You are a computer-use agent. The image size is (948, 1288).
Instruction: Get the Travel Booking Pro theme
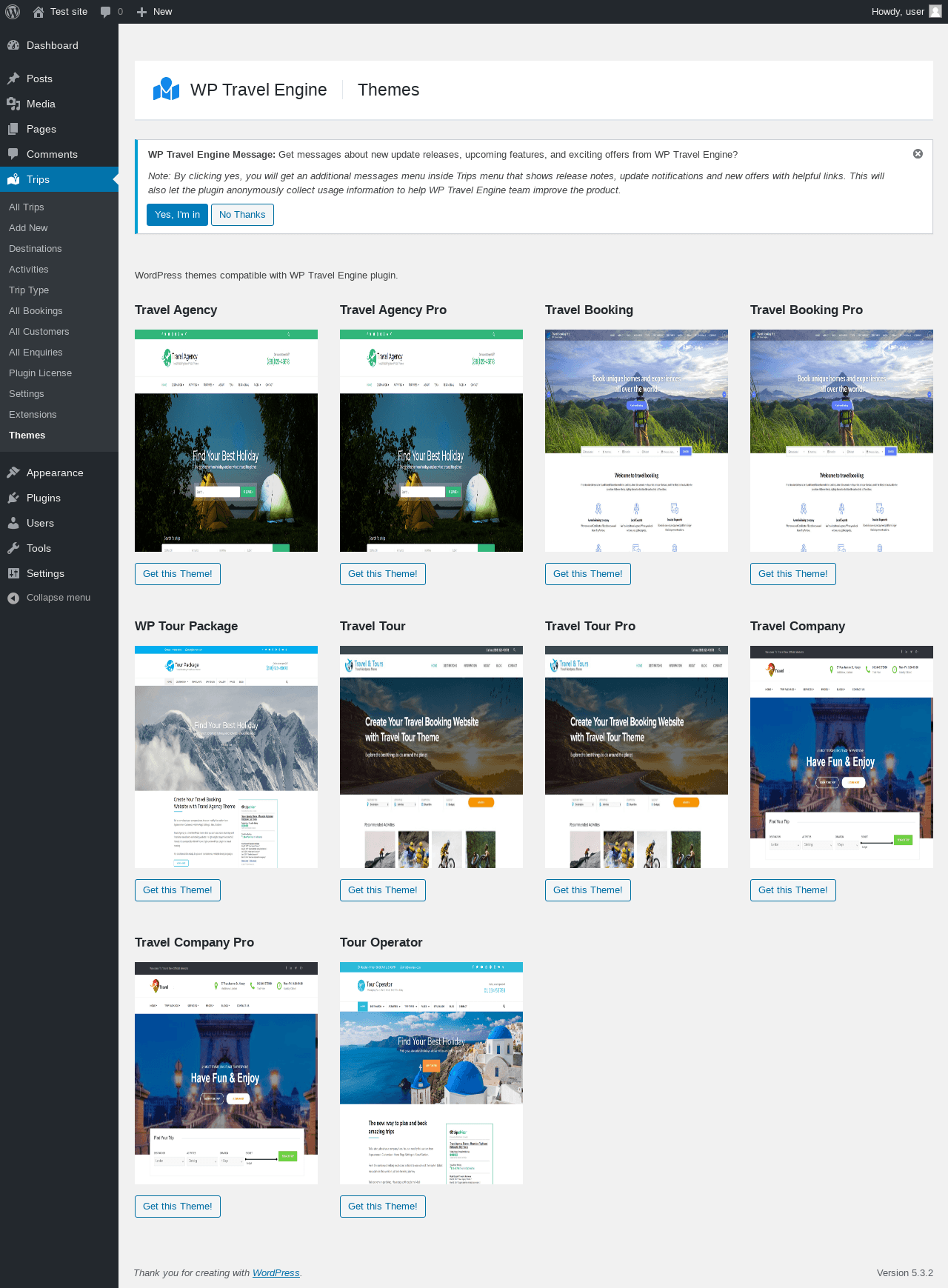(793, 574)
